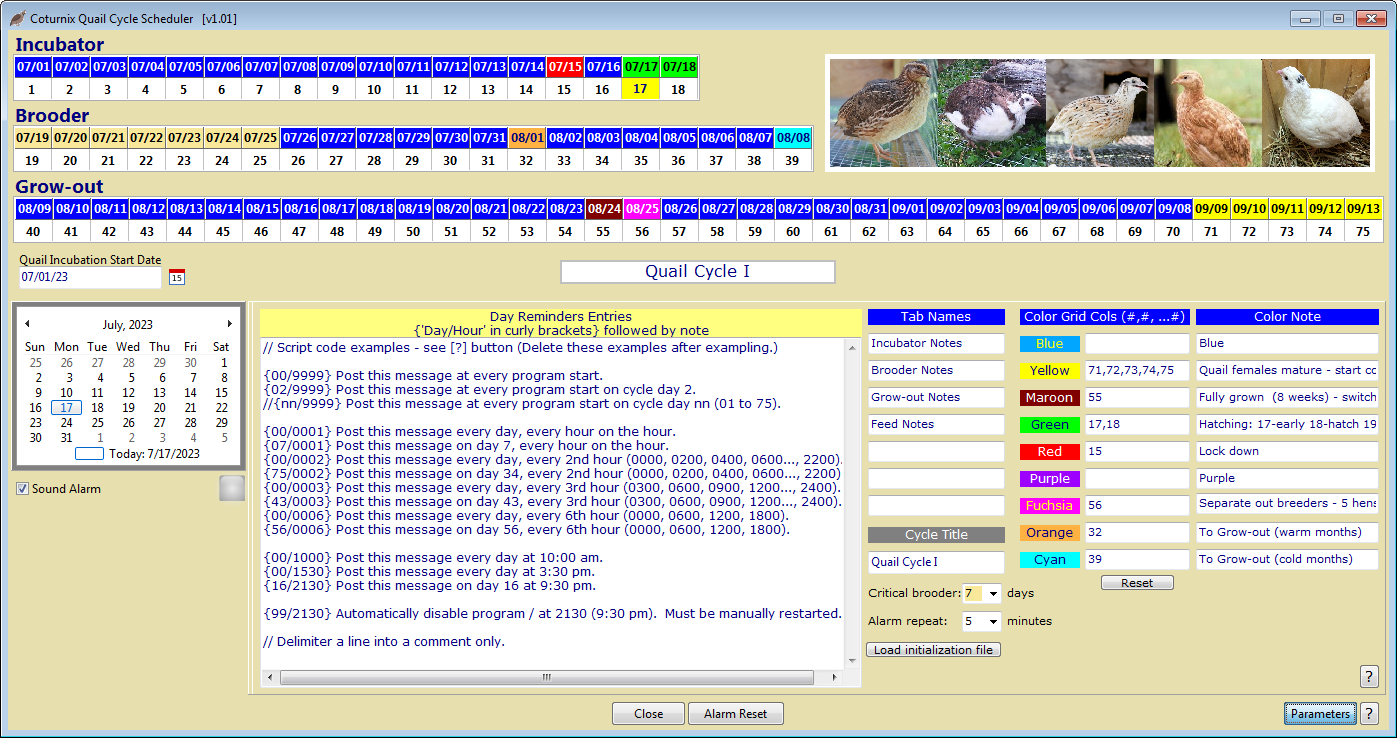Open the Alarm repeat minutes dropdown
Viewport: 1397px width, 738px height.
[990, 621]
